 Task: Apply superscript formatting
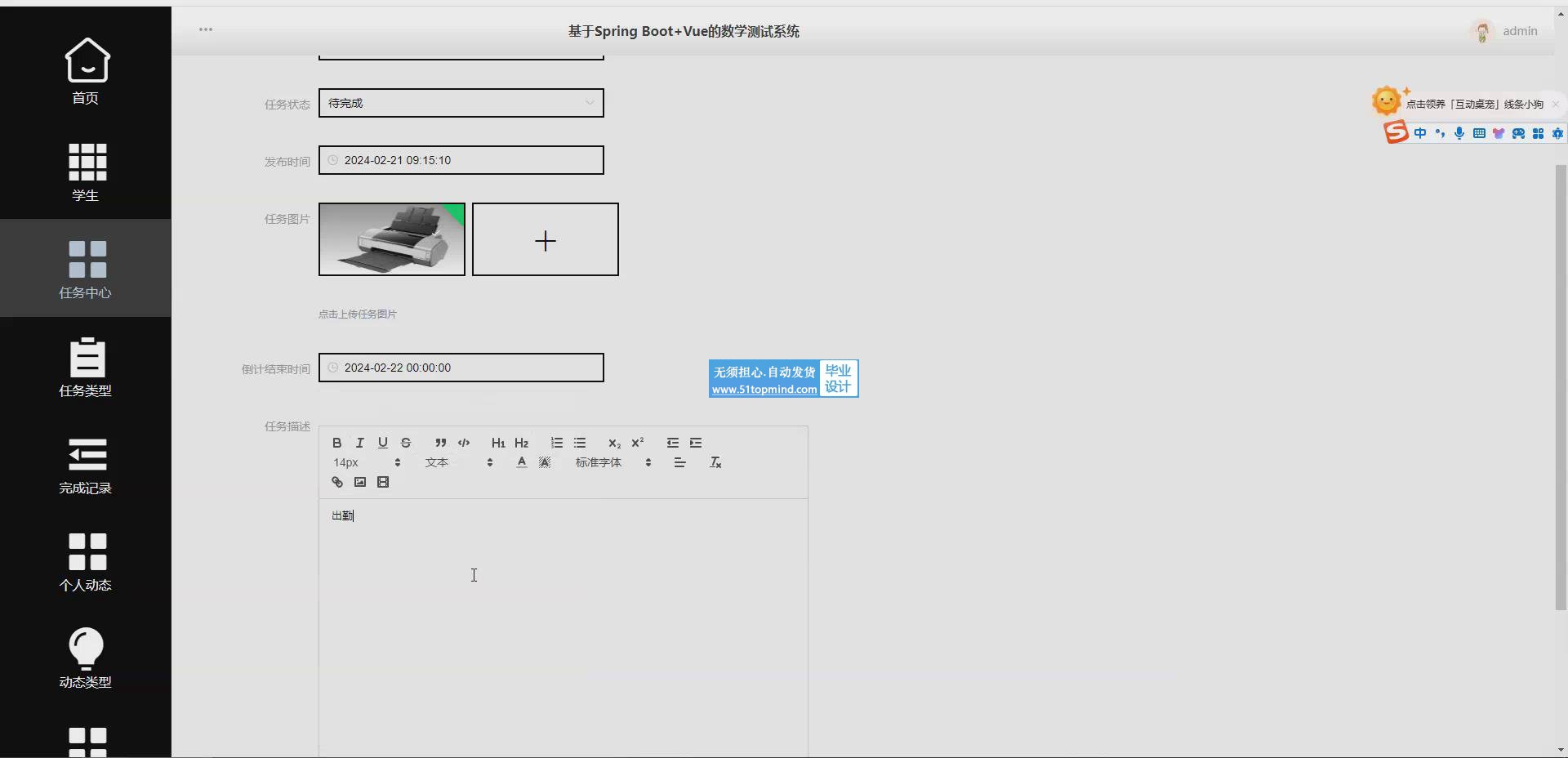(638, 443)
